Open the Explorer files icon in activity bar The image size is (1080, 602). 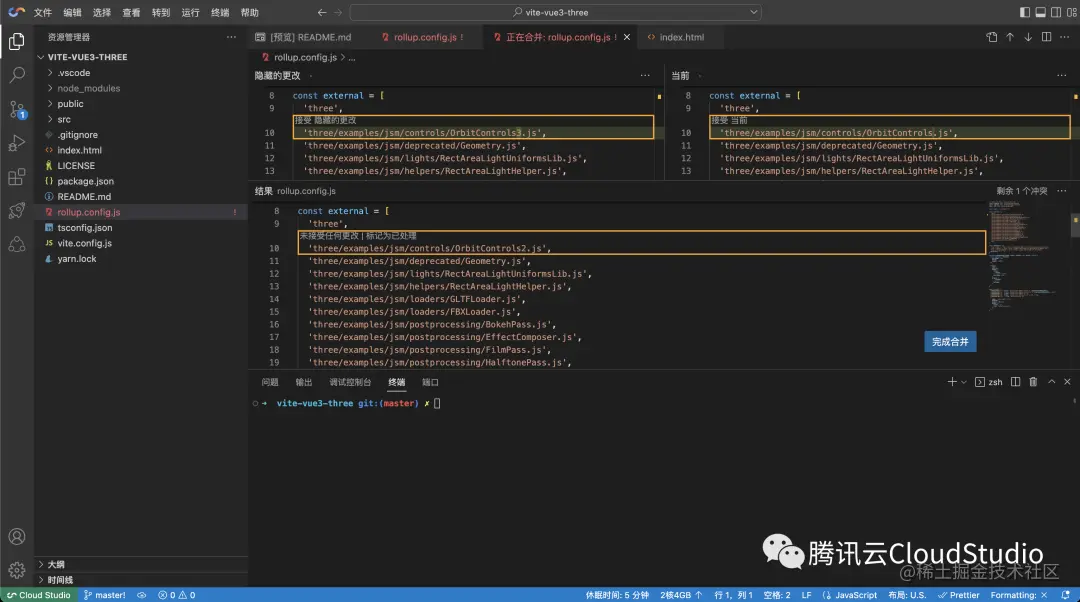coord(17,41)
